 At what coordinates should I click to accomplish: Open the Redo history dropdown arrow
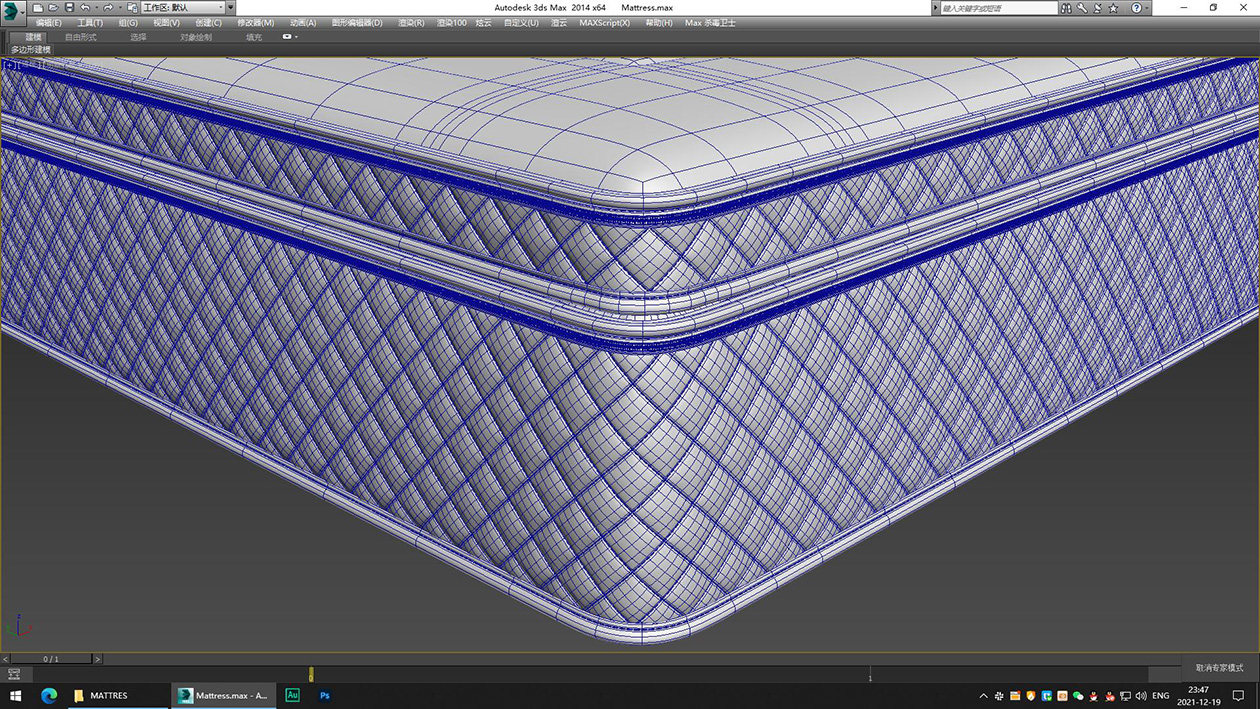coord(118,8)
